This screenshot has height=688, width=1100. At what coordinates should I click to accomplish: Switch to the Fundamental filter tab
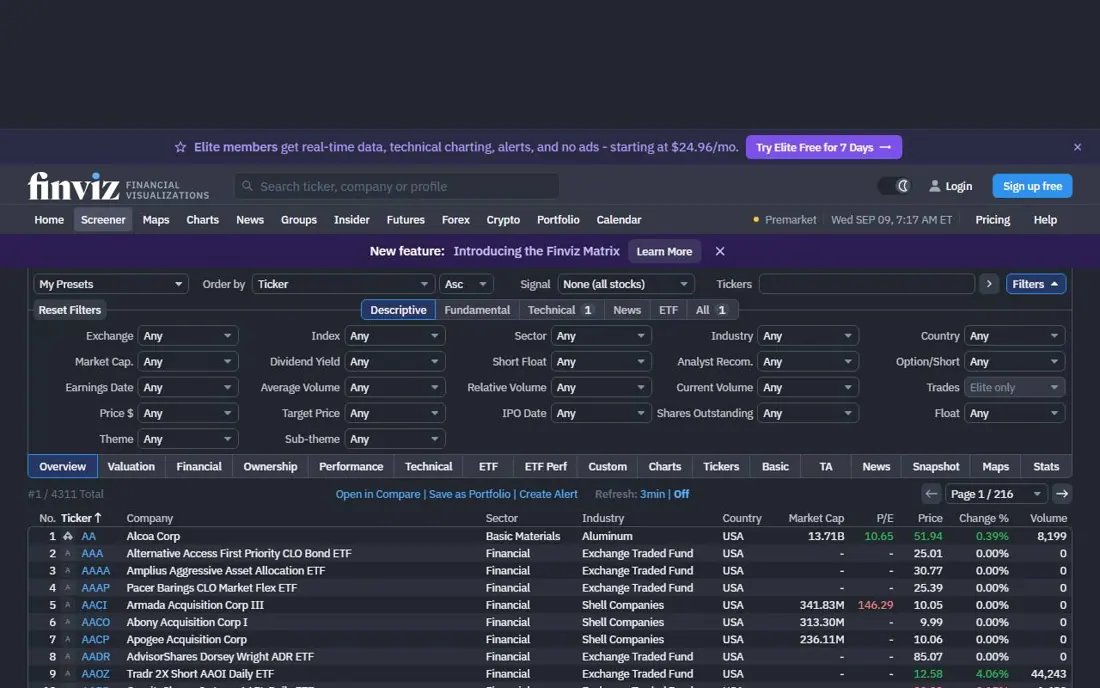point(477,310)
